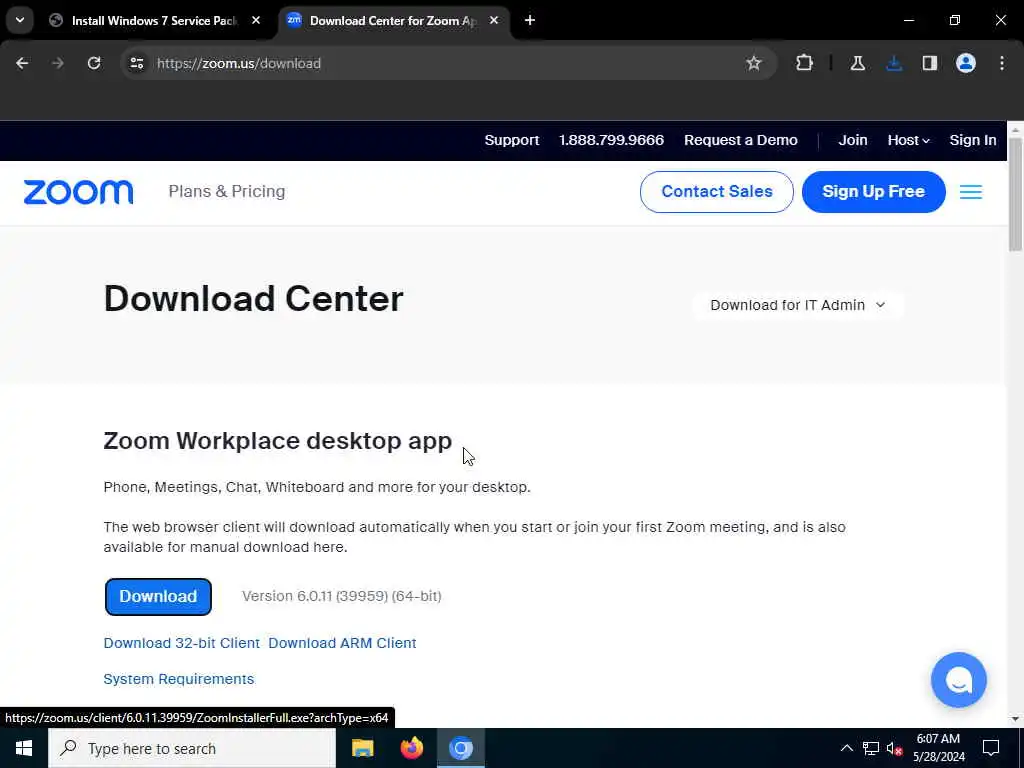Open Request a Demo link
1024x768 pixels.
(741, 140)
